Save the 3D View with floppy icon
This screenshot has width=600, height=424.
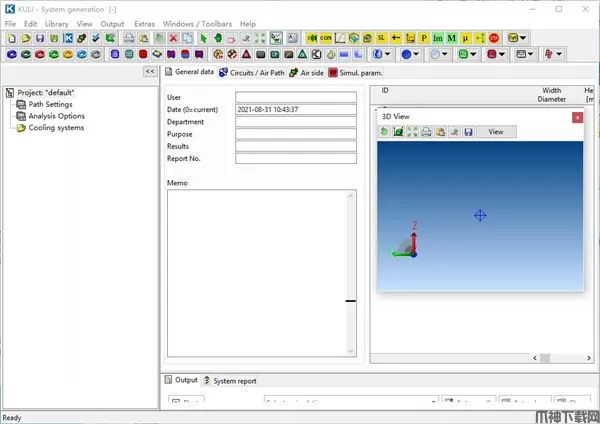point(468,132)
